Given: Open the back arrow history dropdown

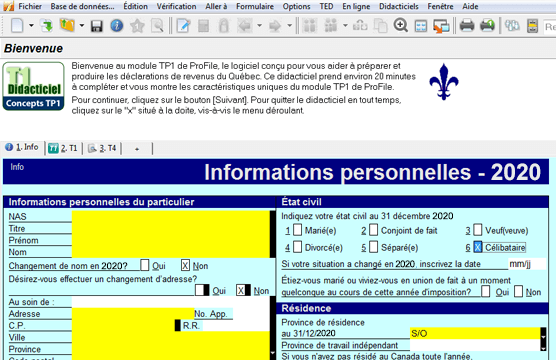Looking at the screenshot, I should pos(259,26).
